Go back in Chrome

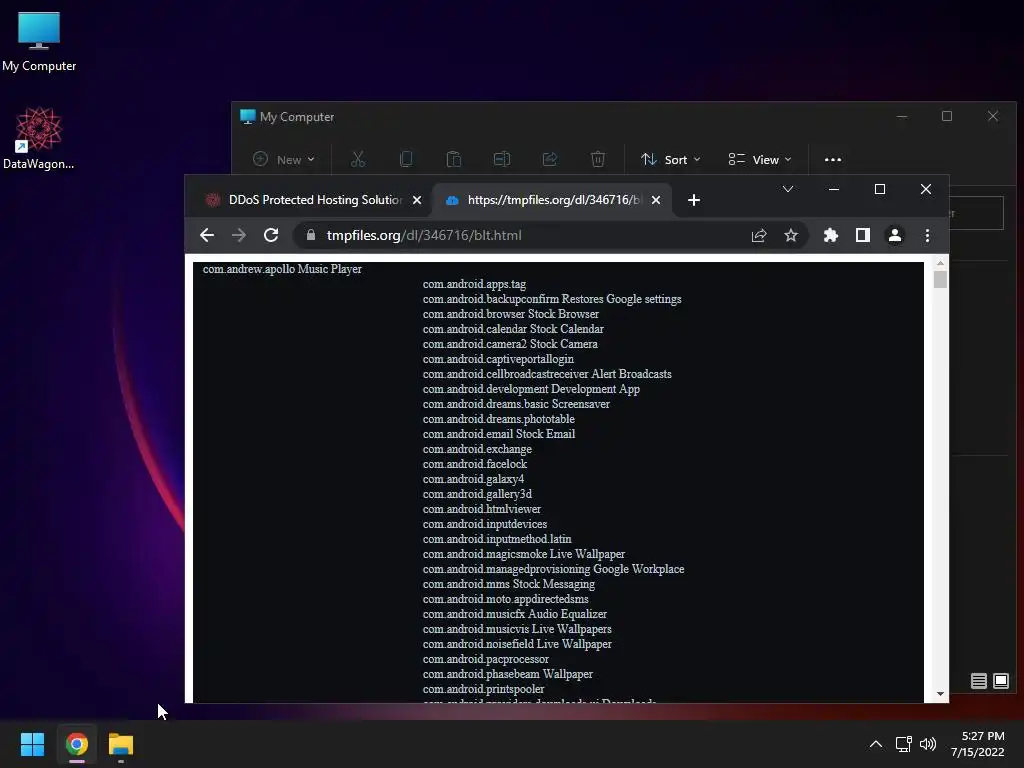[207, 235]
